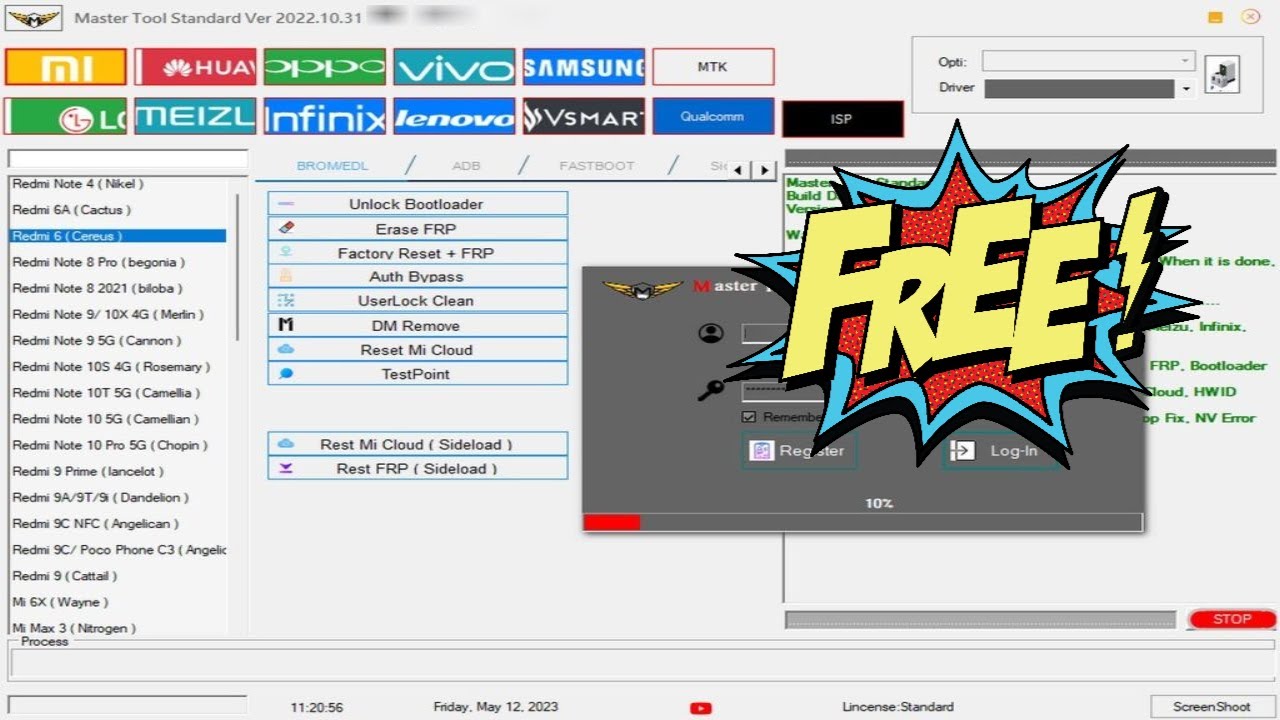The height and width of the screenshot is (720, 1280).
Task: Click the device list scrollbar
Action: pyautogui.click(x=238, y=267)
